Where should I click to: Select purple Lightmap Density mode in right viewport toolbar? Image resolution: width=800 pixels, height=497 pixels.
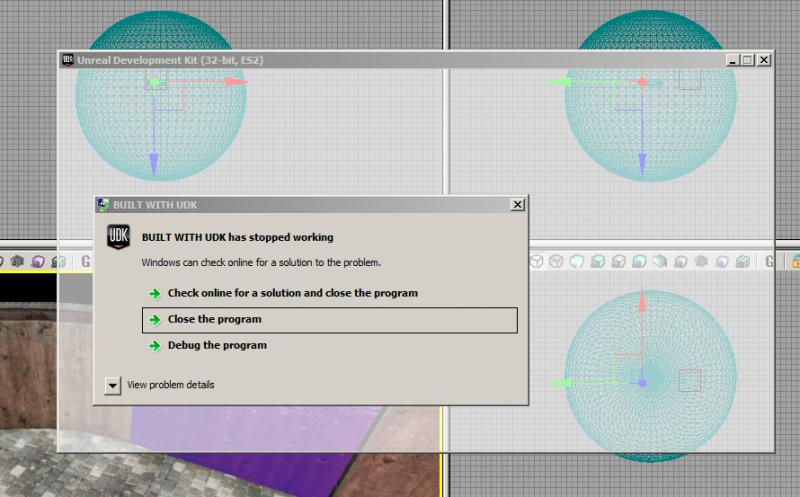click(722, 262)
